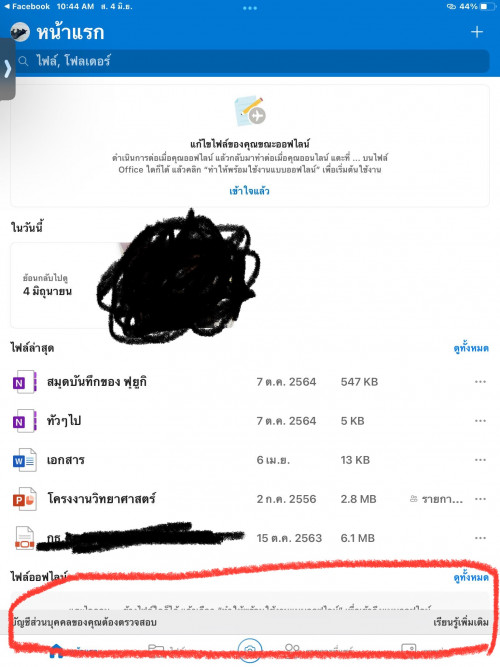Image resolution: width=500 pixels, height=667 pixels.
Task: Open the OneNote notebook ทั่วๆไป
Action: tap(64, 421)
